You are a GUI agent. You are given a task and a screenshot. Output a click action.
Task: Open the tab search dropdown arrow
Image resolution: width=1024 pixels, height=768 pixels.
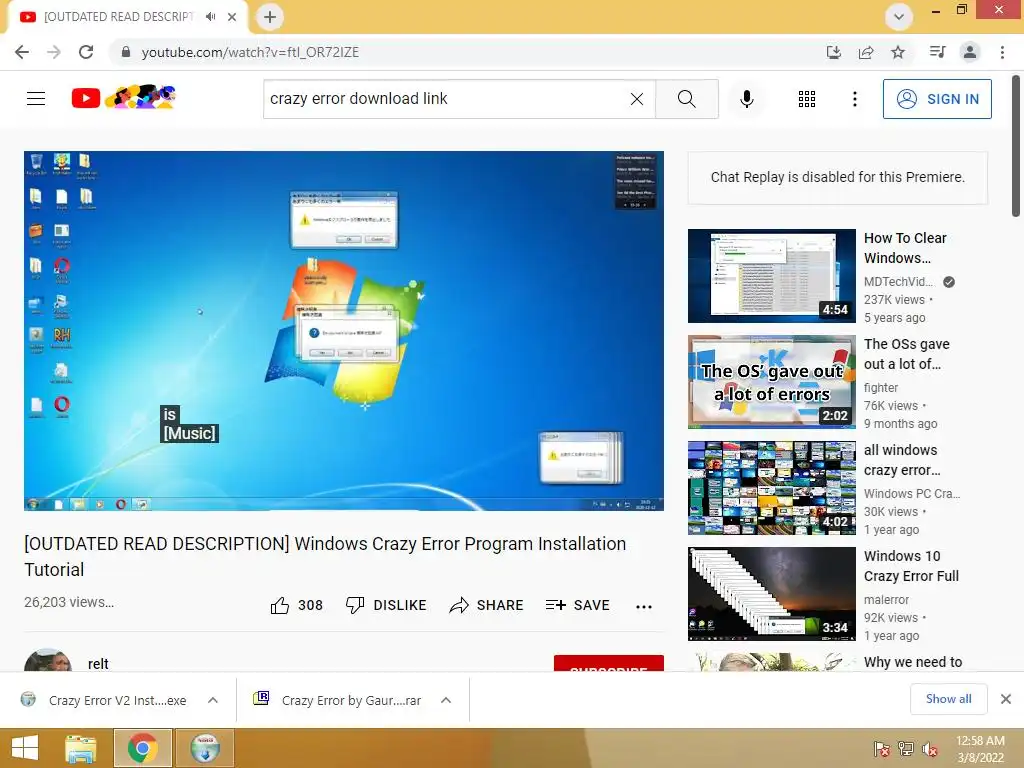click(x=899, y=17)
